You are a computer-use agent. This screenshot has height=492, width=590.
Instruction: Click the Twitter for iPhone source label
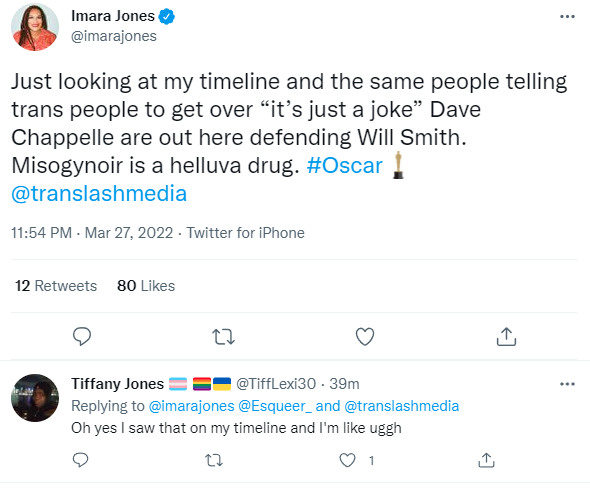[245, 233]
